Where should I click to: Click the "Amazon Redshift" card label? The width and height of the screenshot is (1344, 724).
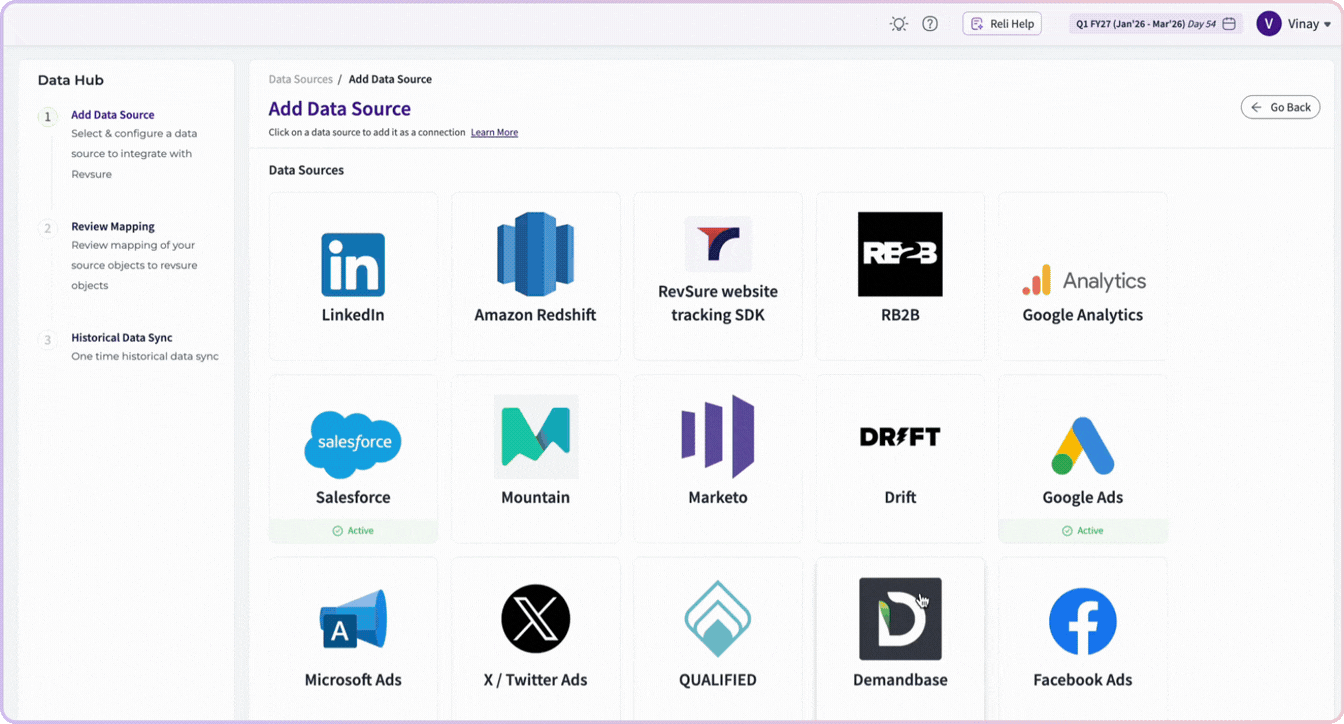pyautogui.click(x=535, y=315)
